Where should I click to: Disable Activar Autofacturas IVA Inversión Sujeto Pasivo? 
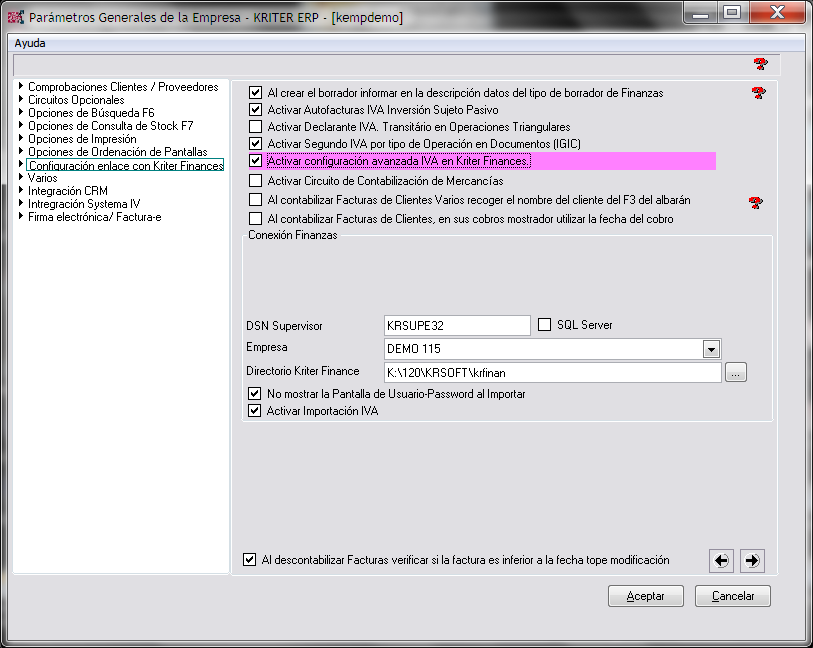pos(255,110)
